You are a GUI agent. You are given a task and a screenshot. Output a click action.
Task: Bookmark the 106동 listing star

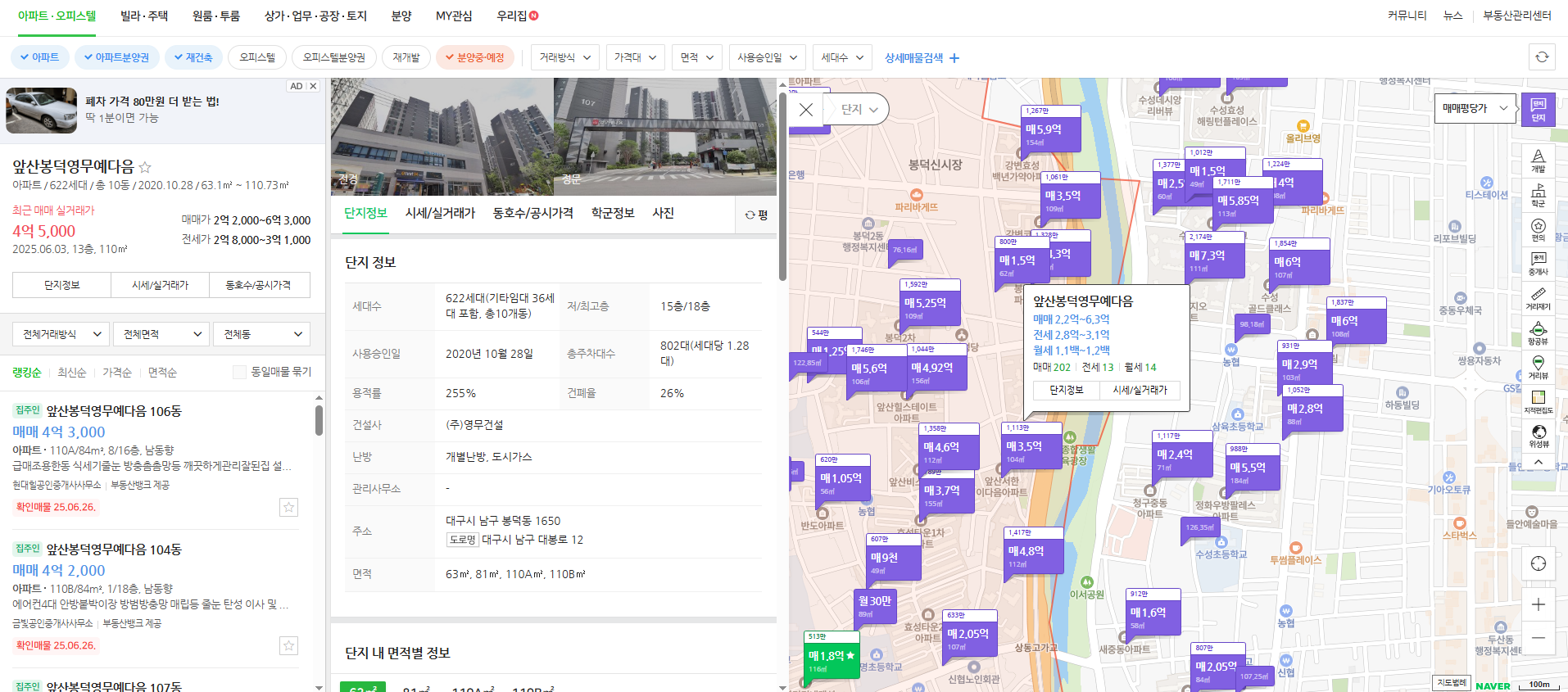(288, 508)
